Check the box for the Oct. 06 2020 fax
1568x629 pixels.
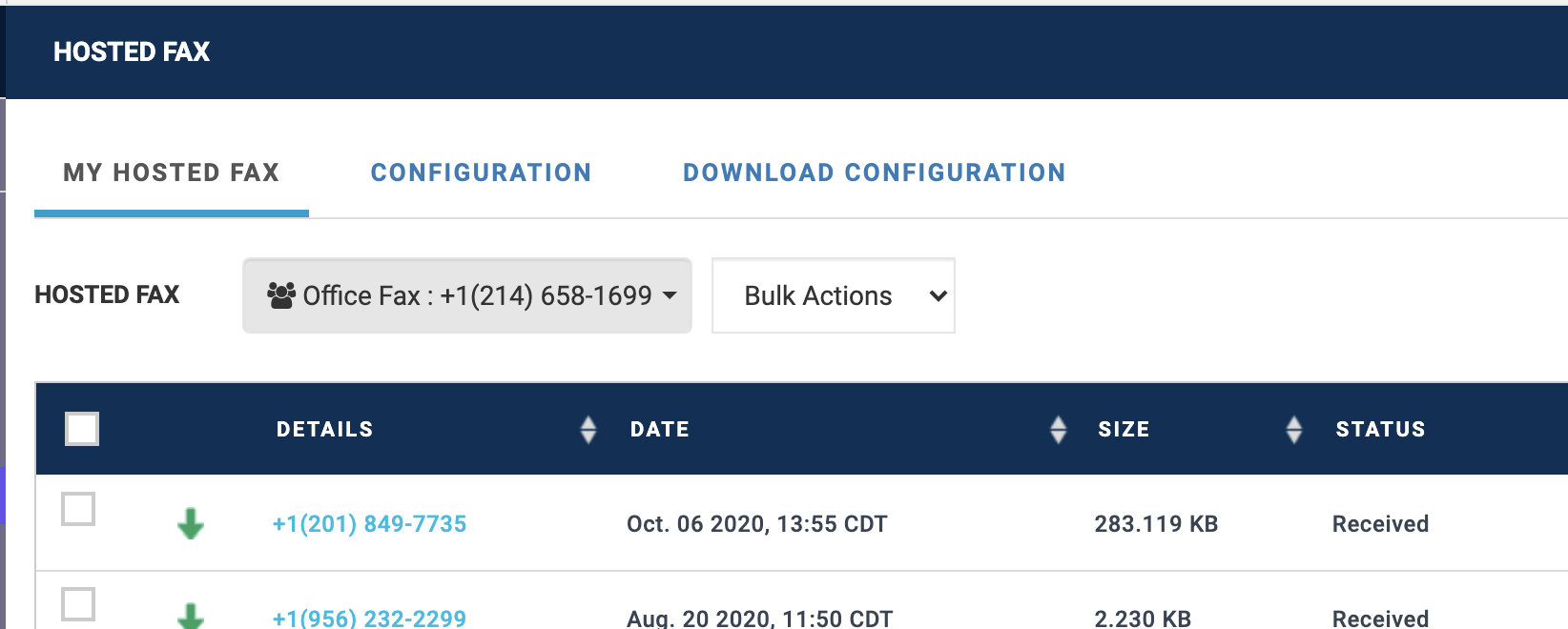click(x=78, y=509)
